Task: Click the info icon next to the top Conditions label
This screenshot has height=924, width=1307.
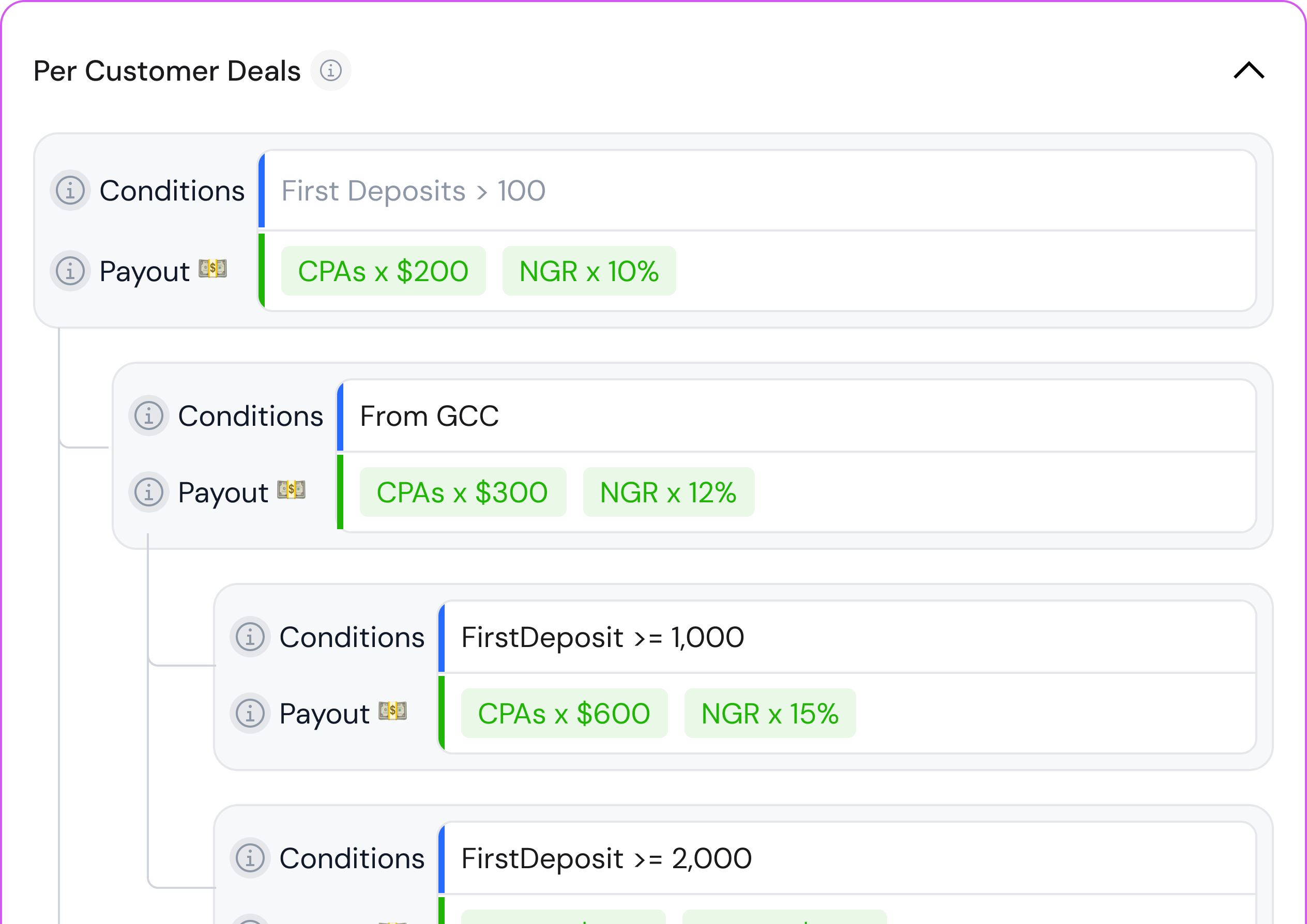Action: coord(69,191)
